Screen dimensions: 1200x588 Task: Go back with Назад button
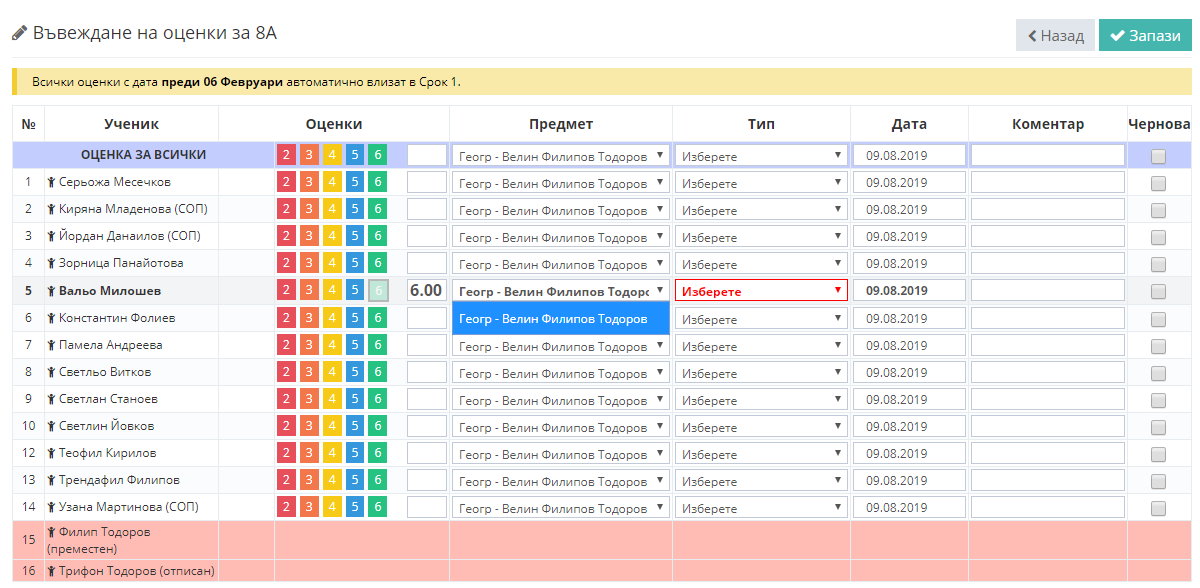click(1055, 35)
